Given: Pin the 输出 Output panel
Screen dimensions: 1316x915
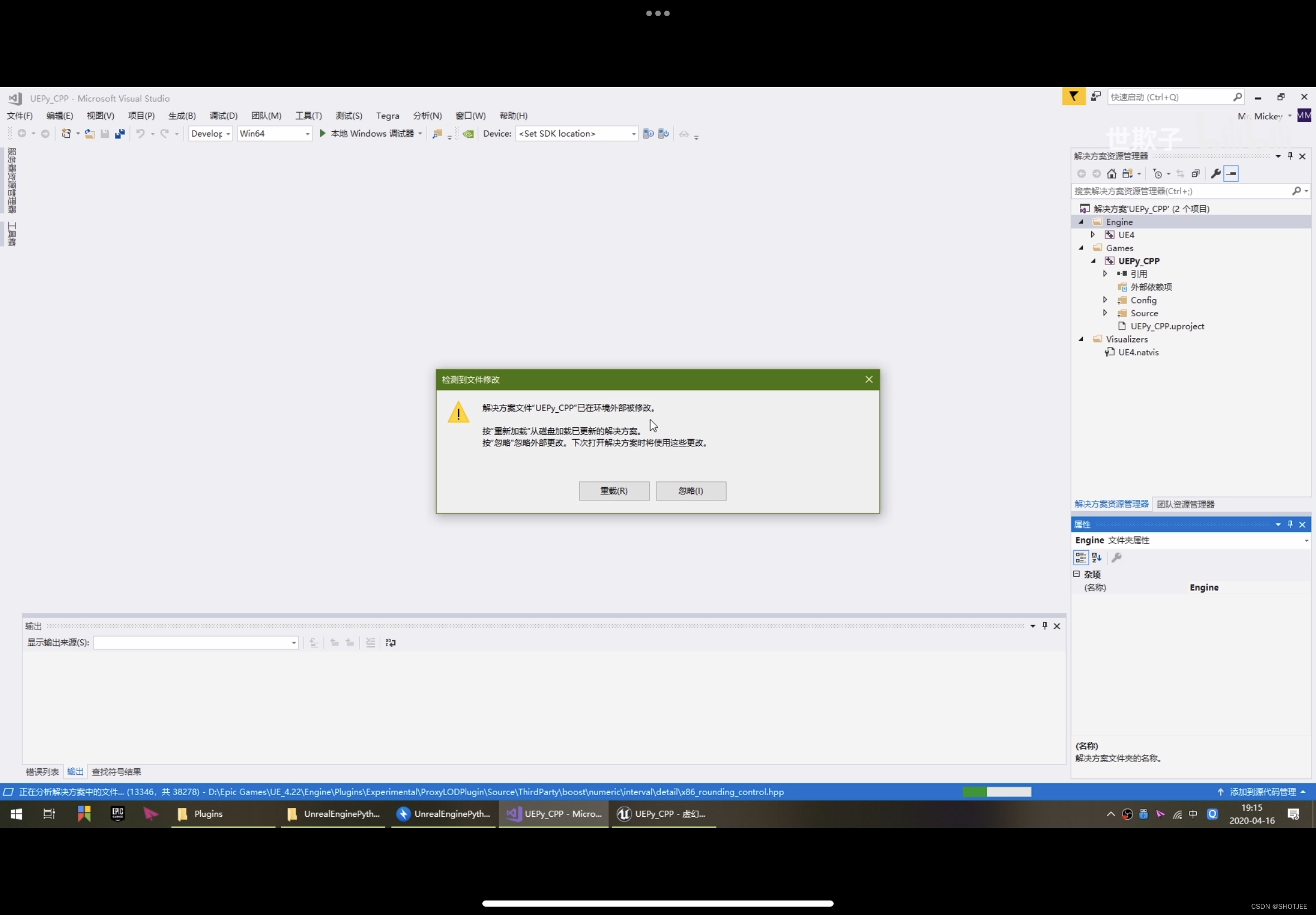Looking at the screenshot, I should point(1044,625).
